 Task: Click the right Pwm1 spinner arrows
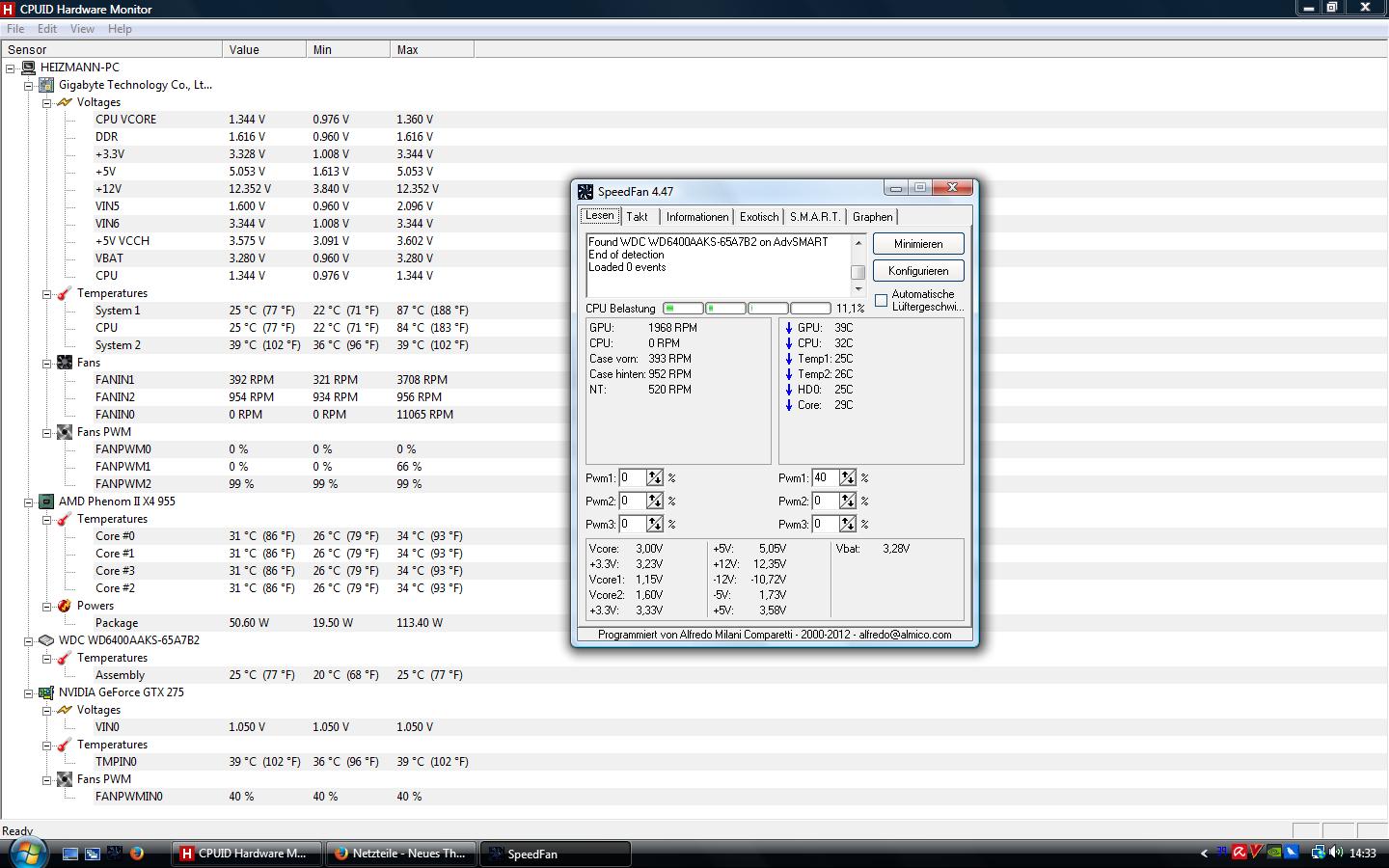tap(847, 477)
